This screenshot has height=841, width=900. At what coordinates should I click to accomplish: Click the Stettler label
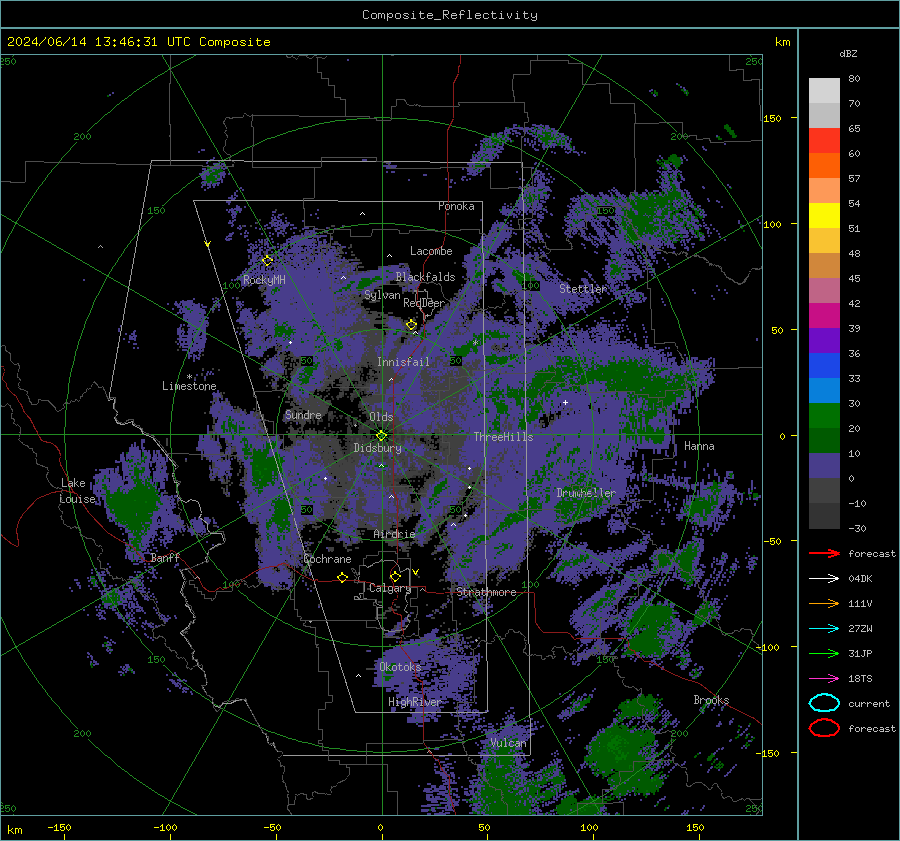[583, 289]
